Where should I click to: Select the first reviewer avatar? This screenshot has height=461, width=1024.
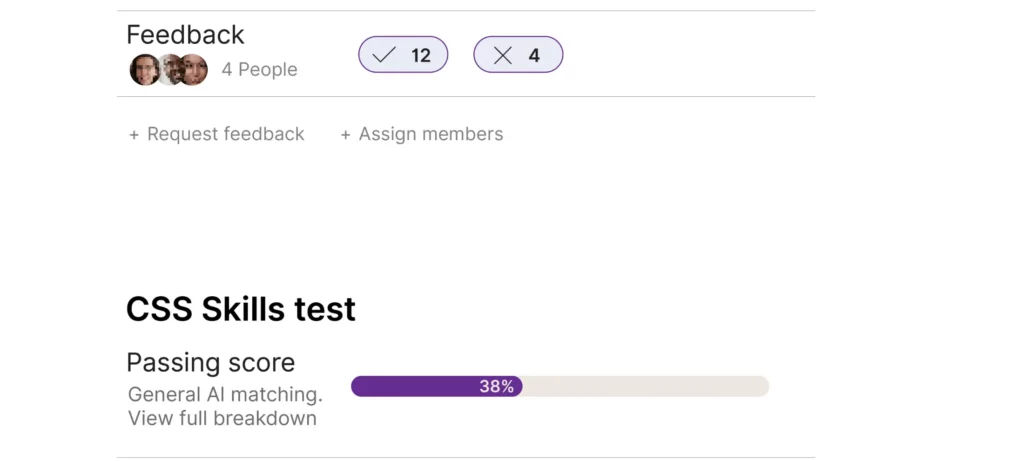pos(144,70)
